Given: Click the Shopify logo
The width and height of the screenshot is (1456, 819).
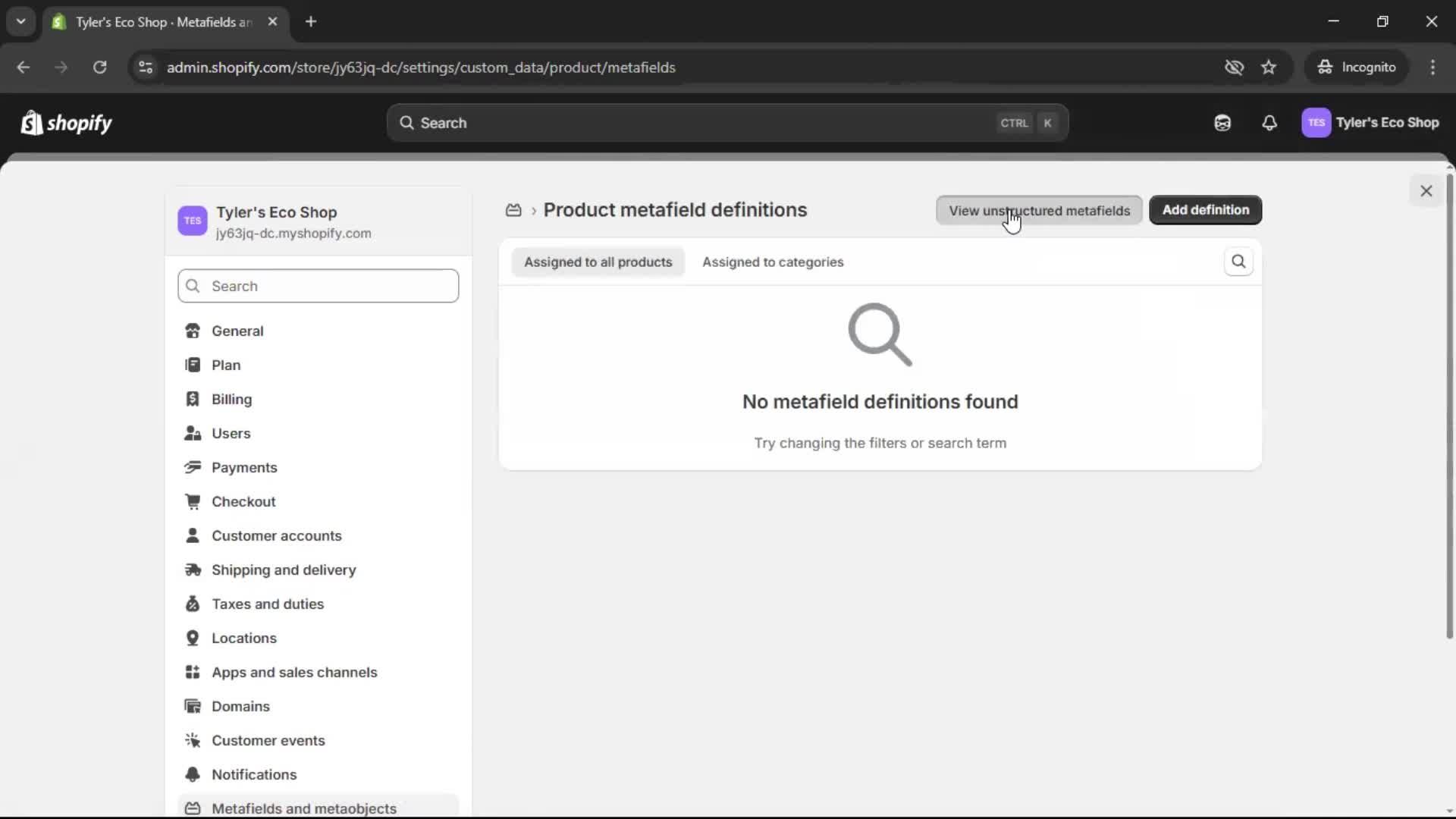Looking at the screenshot, I should click(67, 123).
